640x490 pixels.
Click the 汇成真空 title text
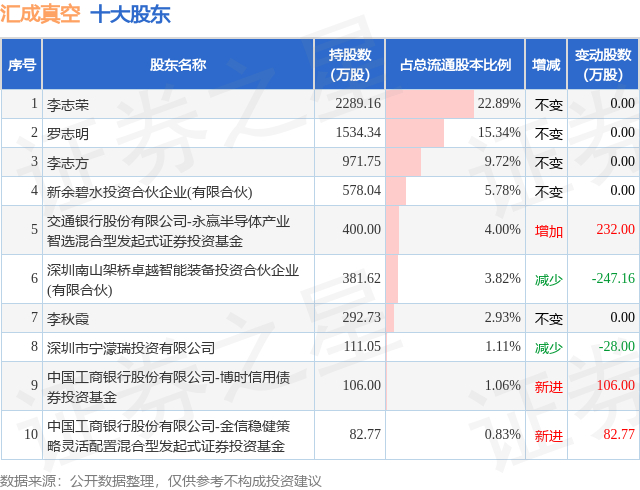click(40, 15)
